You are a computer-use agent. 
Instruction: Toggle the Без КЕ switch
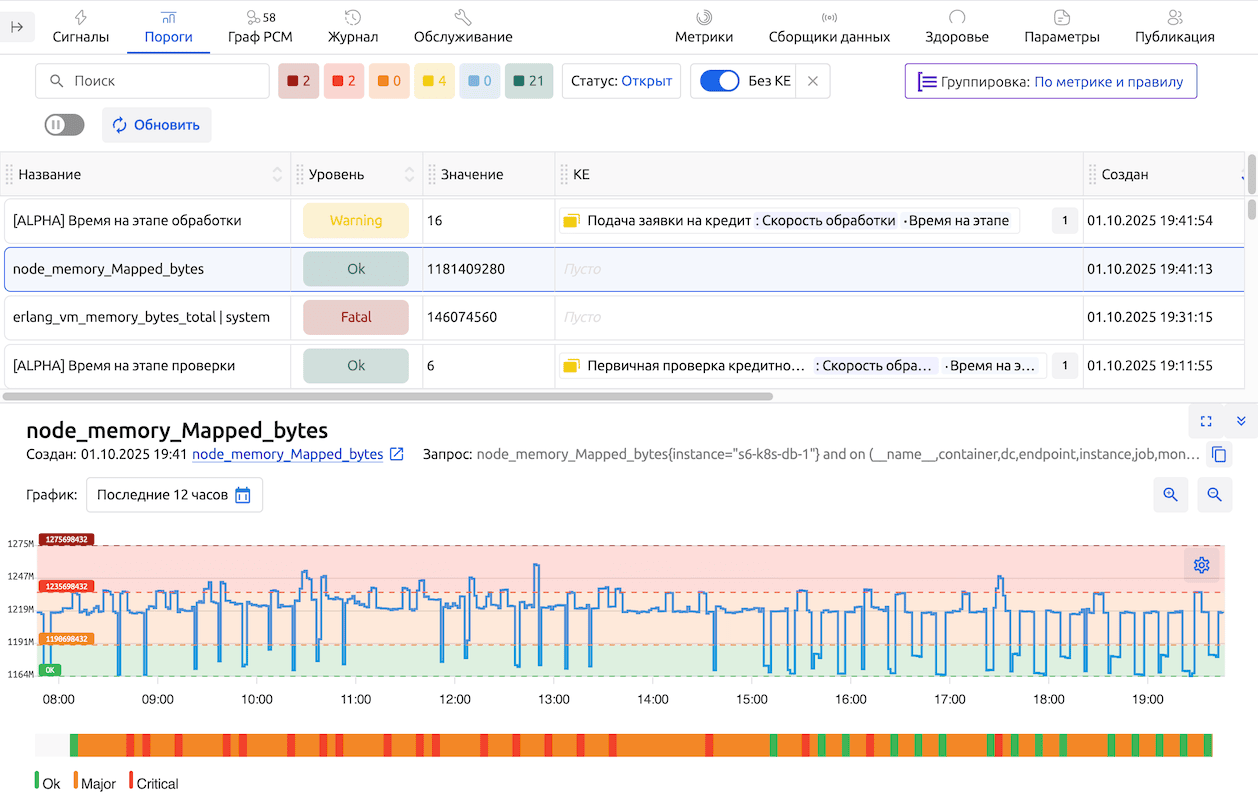[x=719, y=81]
